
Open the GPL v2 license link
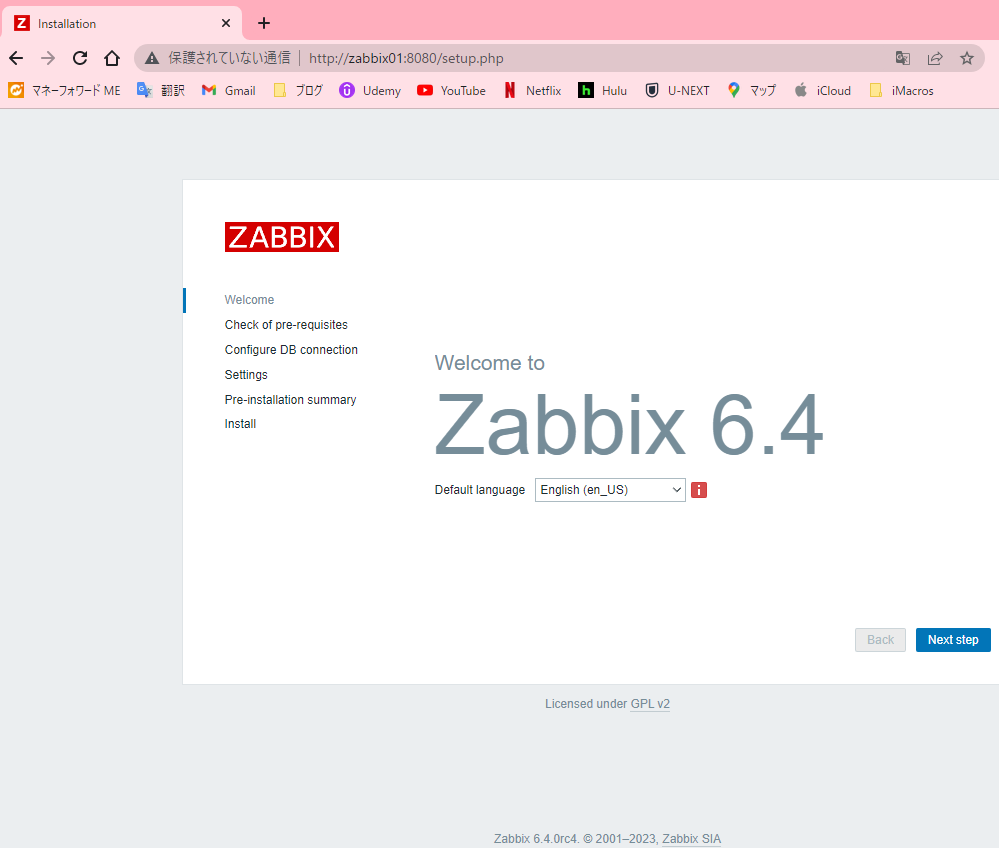pyautogui.click(x=650, y=703)
